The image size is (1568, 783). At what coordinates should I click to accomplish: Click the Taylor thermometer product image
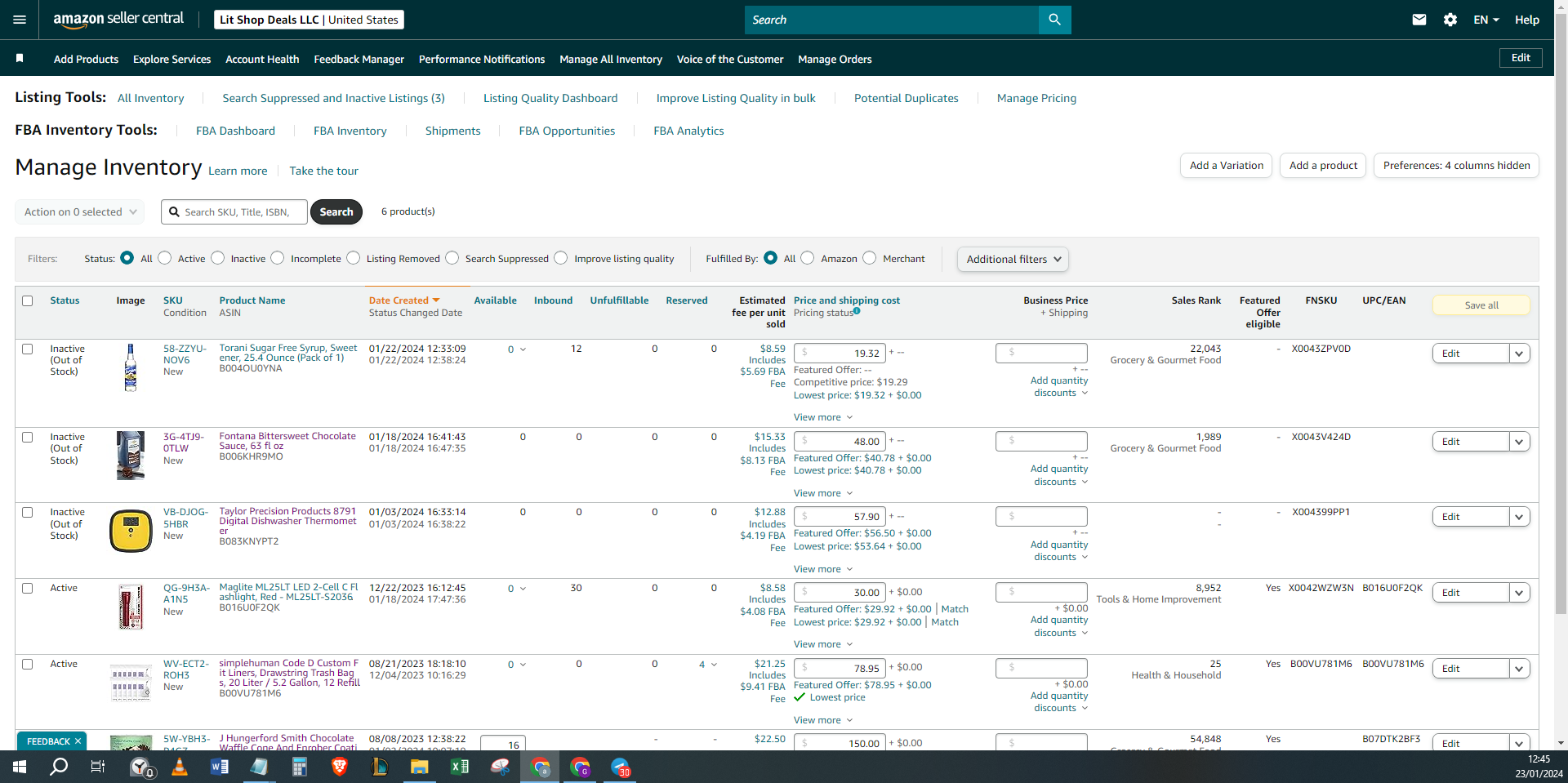click(131, 531)
